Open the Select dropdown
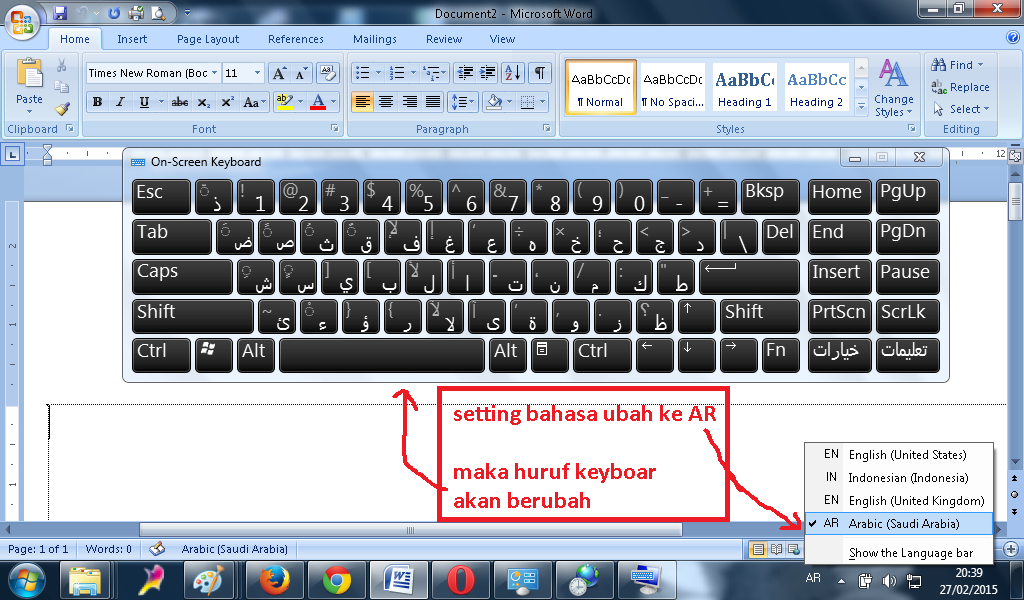 961,108
